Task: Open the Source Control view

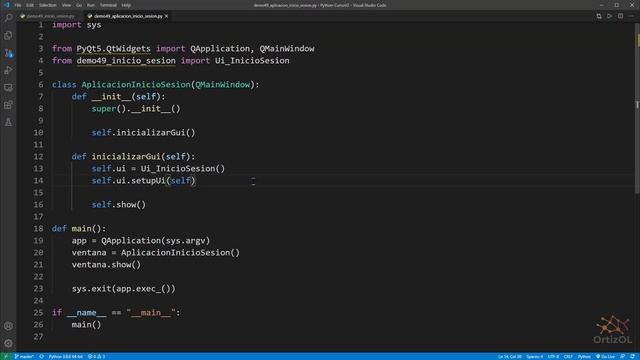Action: (x=8, y=53)
